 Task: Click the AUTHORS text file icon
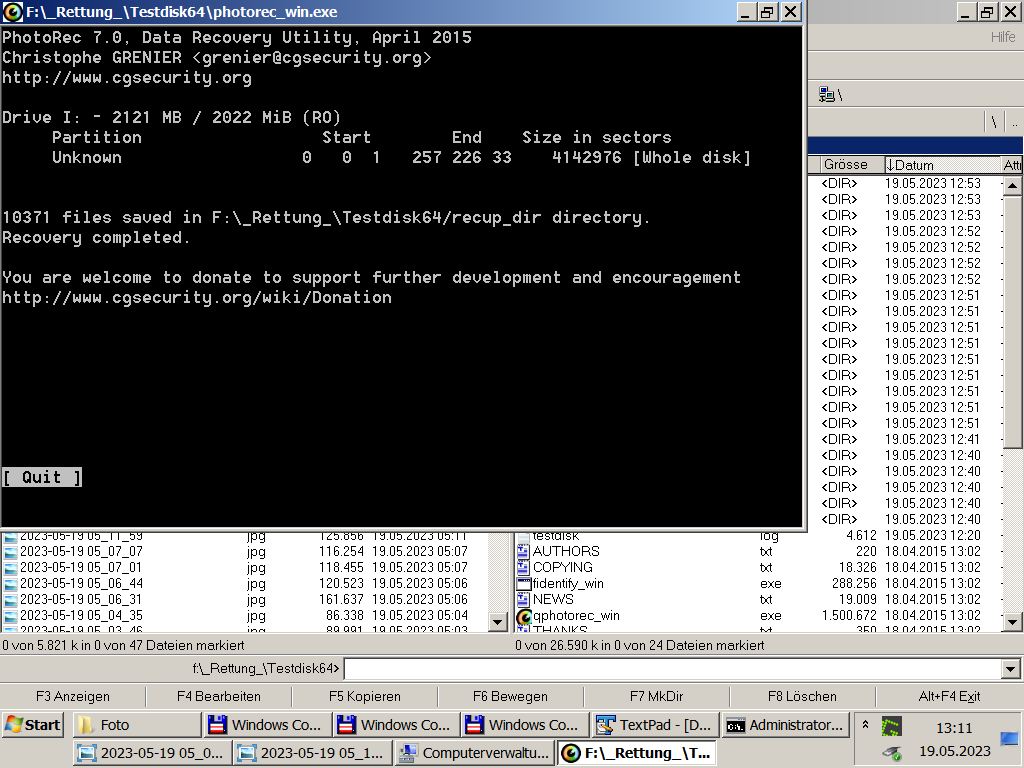(523, 551)
